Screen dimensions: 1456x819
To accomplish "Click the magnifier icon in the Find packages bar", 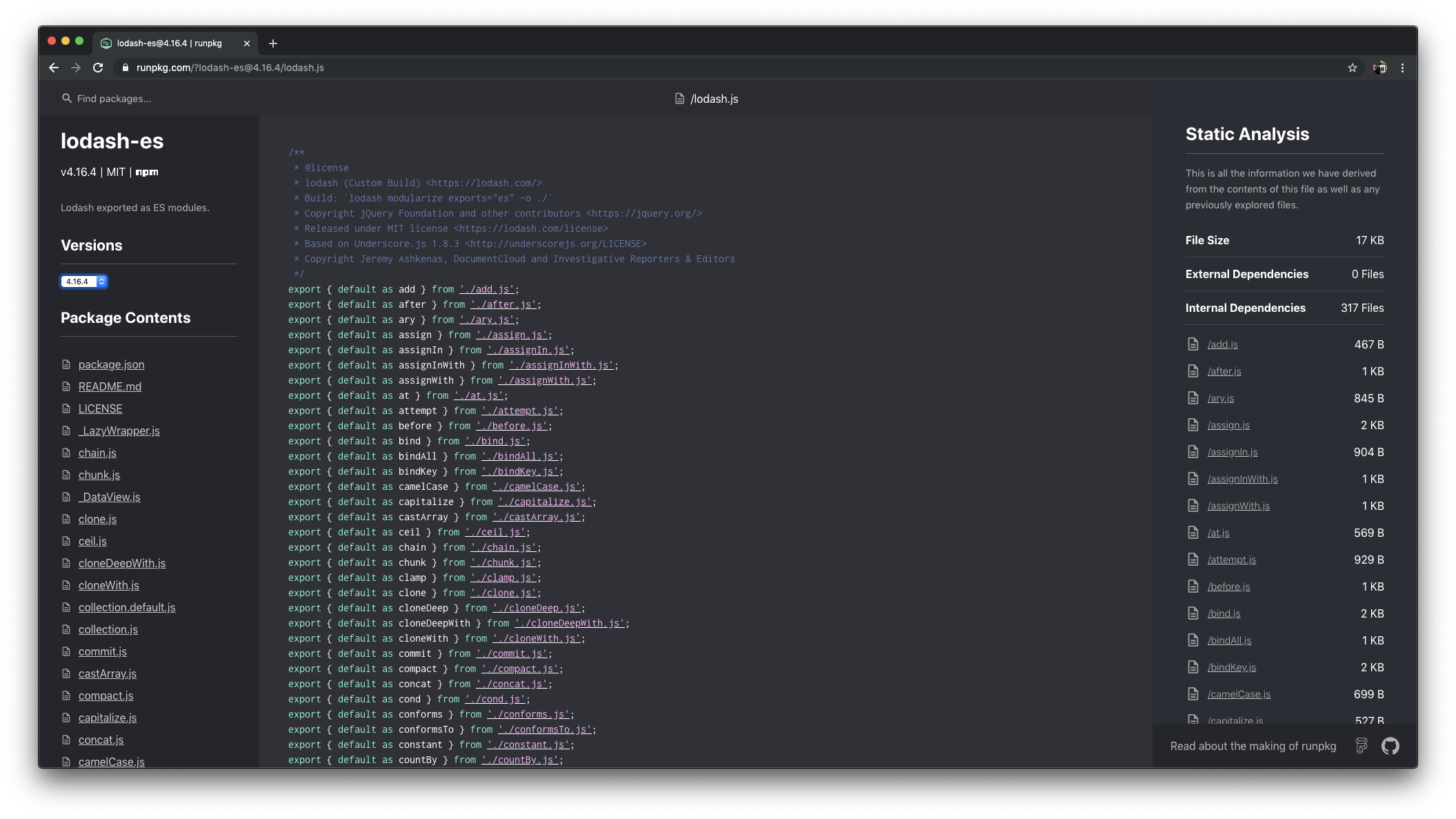I will click(66, 99).
